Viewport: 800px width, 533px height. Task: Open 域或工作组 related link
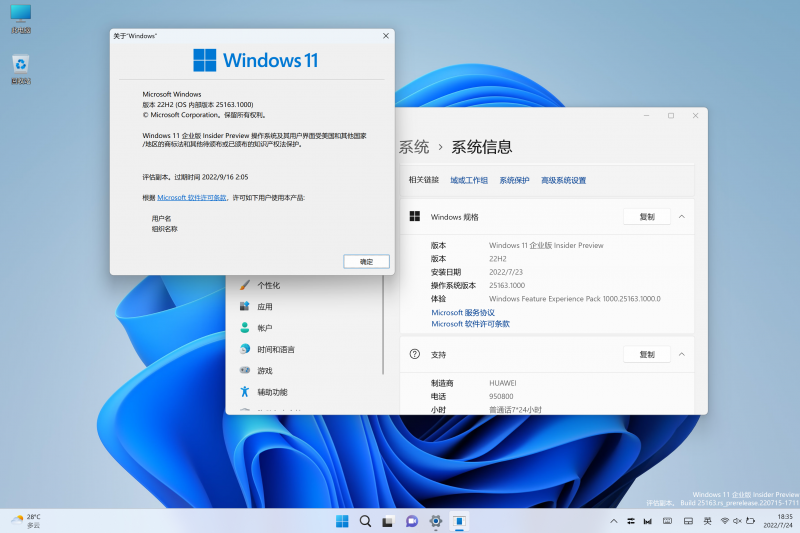pyautogui.click(x=469, y=180)
